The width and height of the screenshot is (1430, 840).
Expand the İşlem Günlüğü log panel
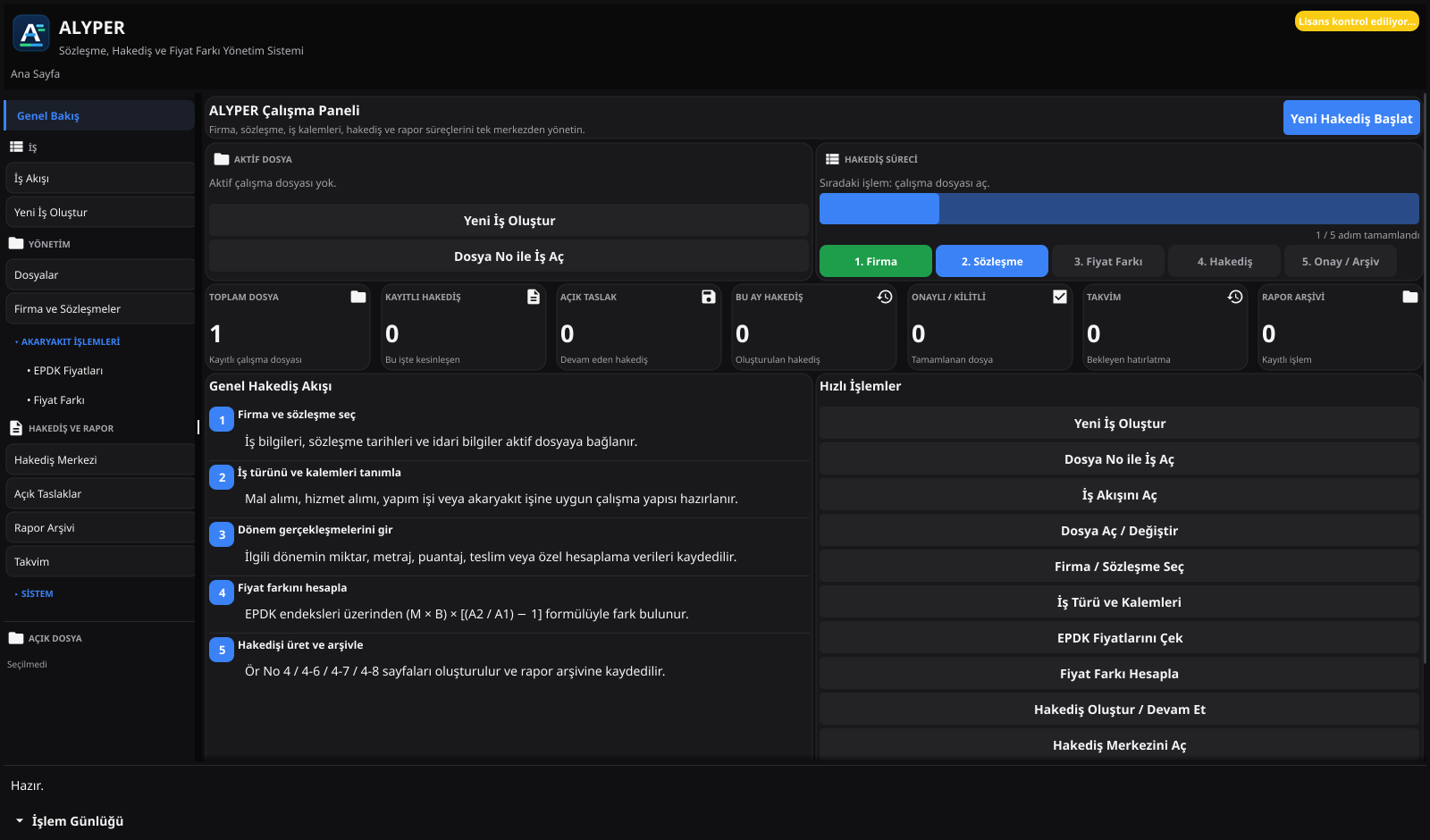(x=70, y=821)
